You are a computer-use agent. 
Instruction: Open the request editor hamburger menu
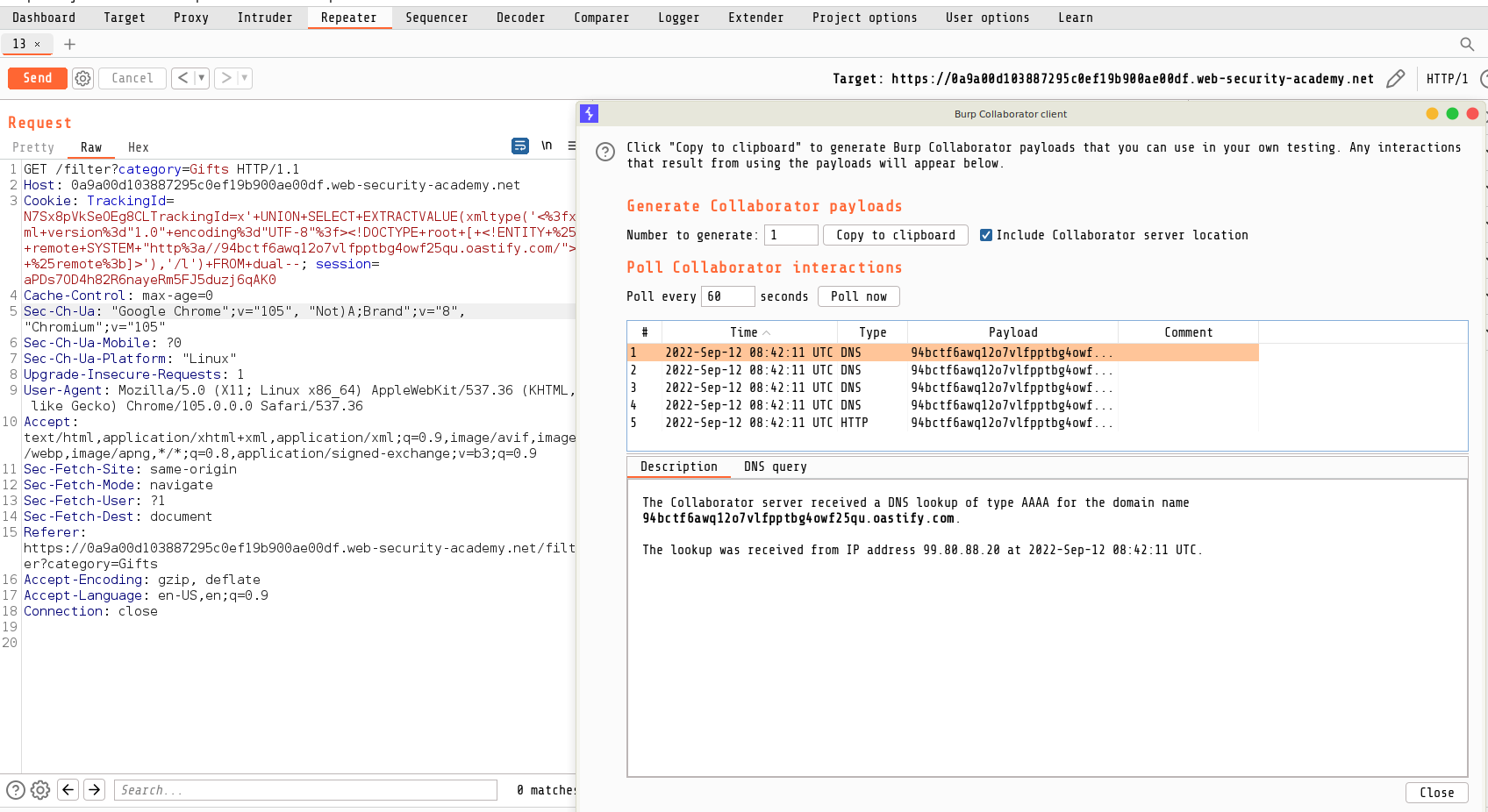click(571, 146)
